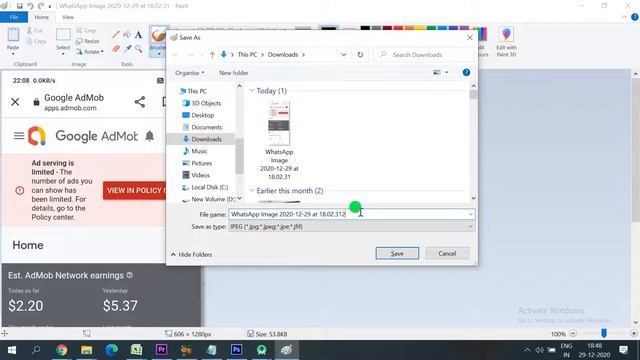Open Google Chrome from the taskbar
The height and width of the screenshot is (360, 640).
(x=62, y=350)
